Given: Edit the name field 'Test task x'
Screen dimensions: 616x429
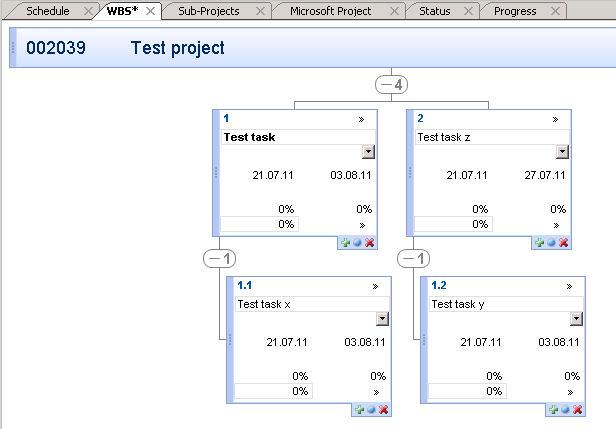Looking at the screenshot, I should point(312,304).
